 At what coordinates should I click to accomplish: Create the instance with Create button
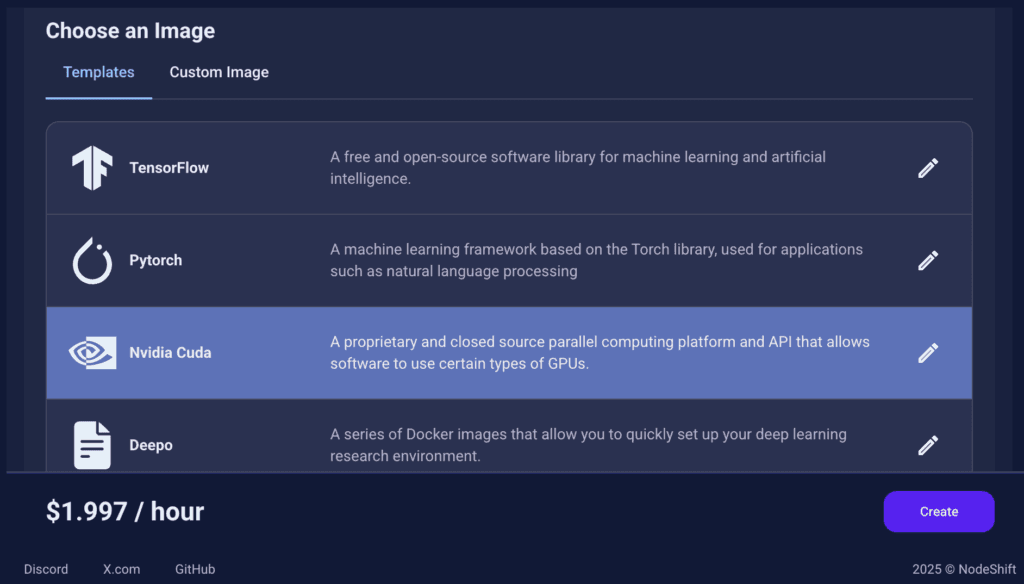click(x=938, y=511)
